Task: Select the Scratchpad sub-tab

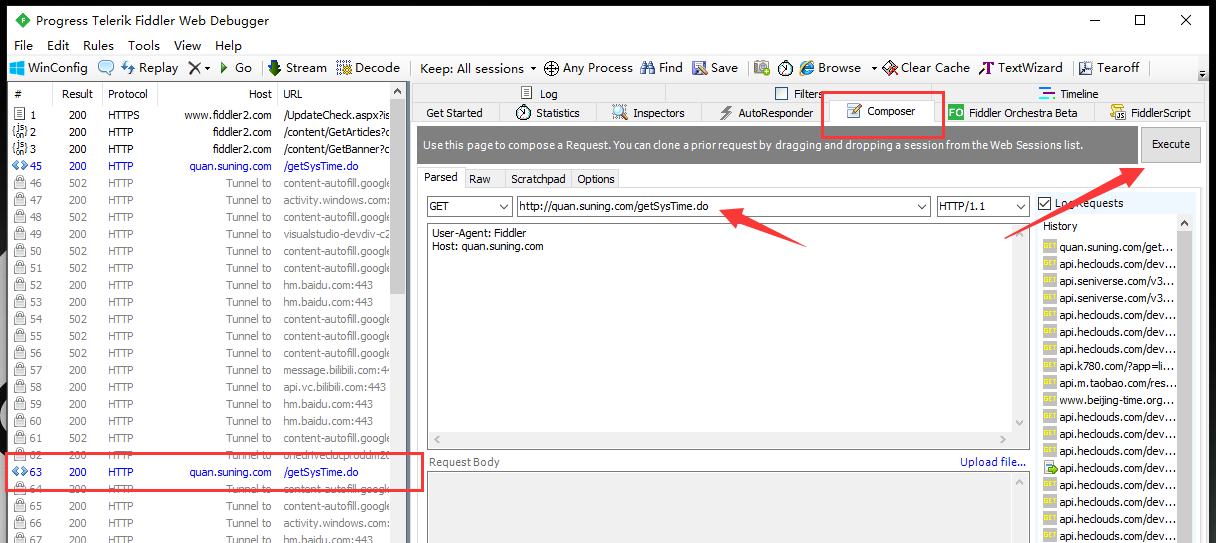Action: pos(538,179)
